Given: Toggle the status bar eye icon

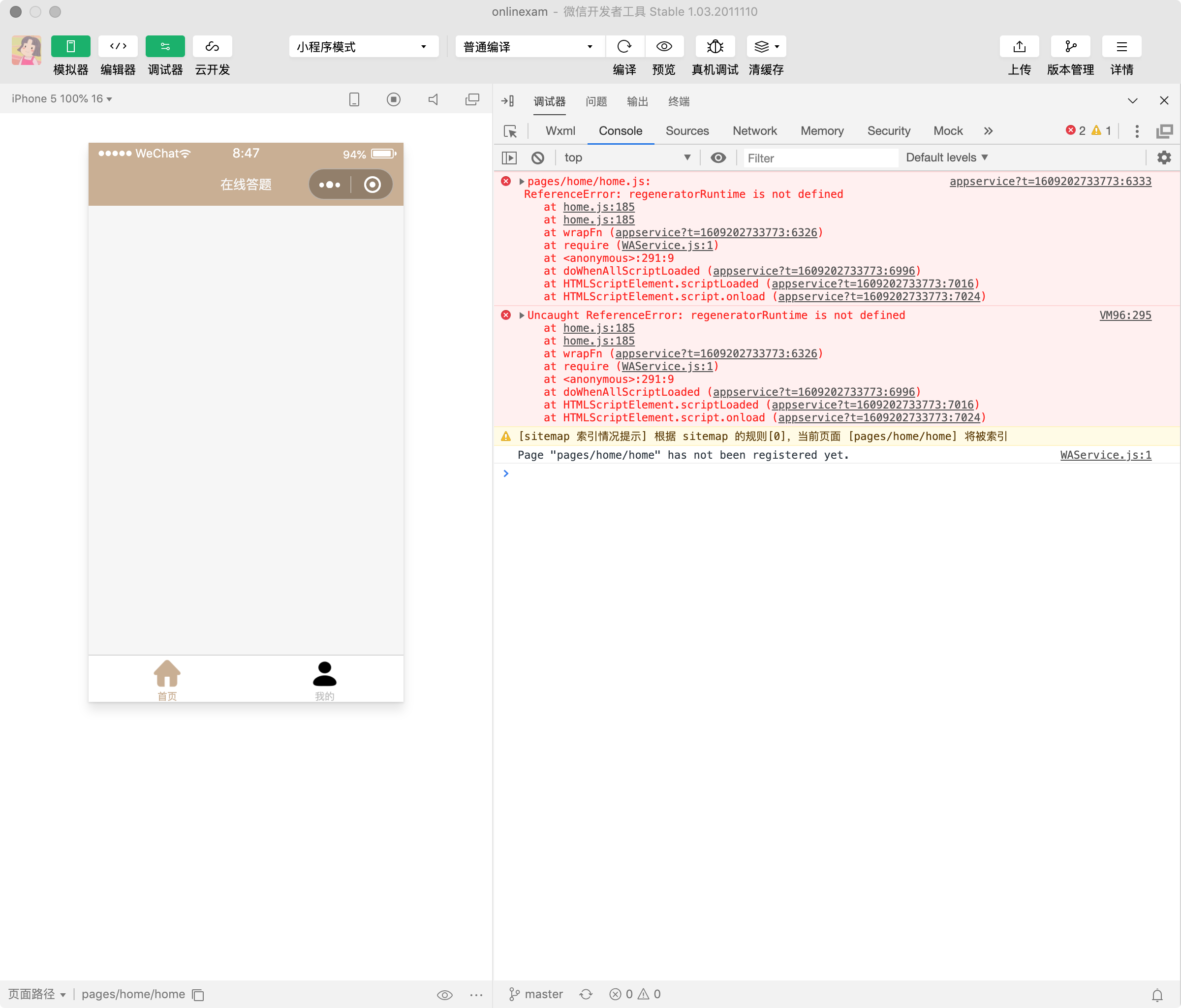Looking at the screenshot, I should (444, 995).
